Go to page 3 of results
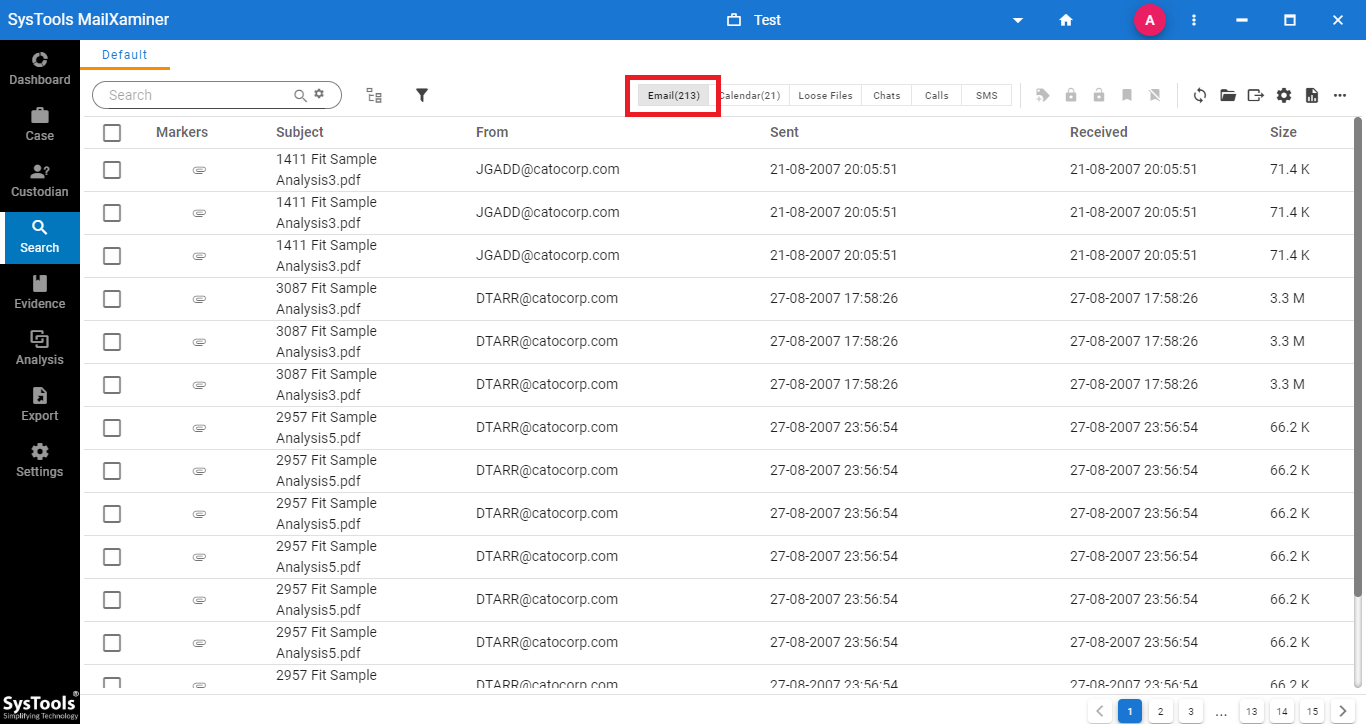 click(1190, 712)
